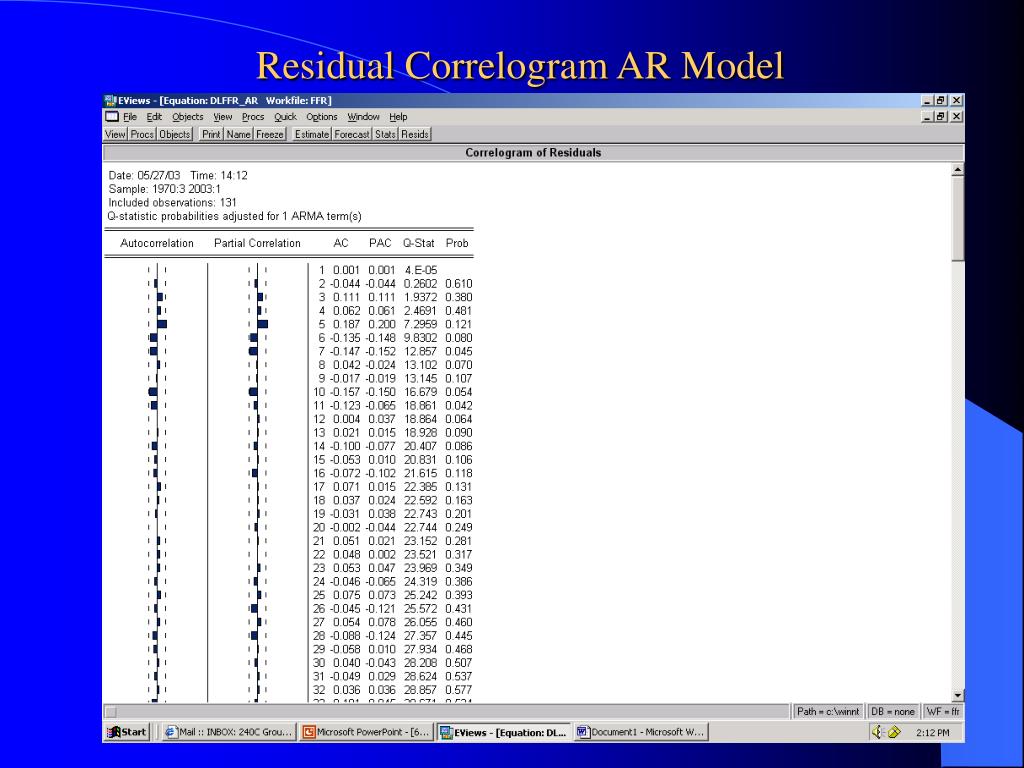This screenshot has width=1024, height=768.
Task: Click the Resids toolbar button
Action: [415, 134]
